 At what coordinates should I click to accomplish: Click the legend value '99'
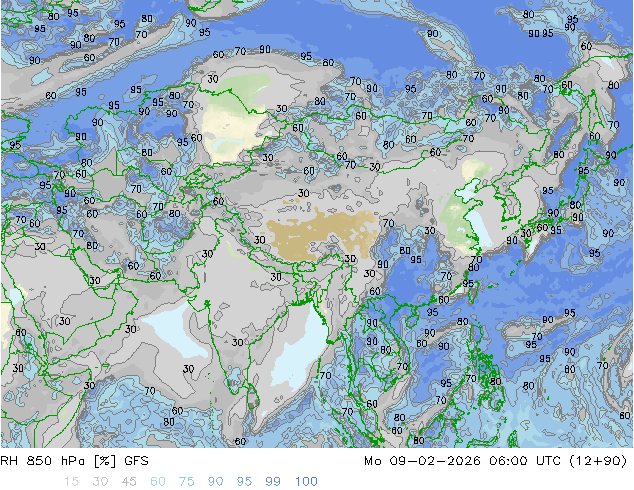tap(273, 482)
